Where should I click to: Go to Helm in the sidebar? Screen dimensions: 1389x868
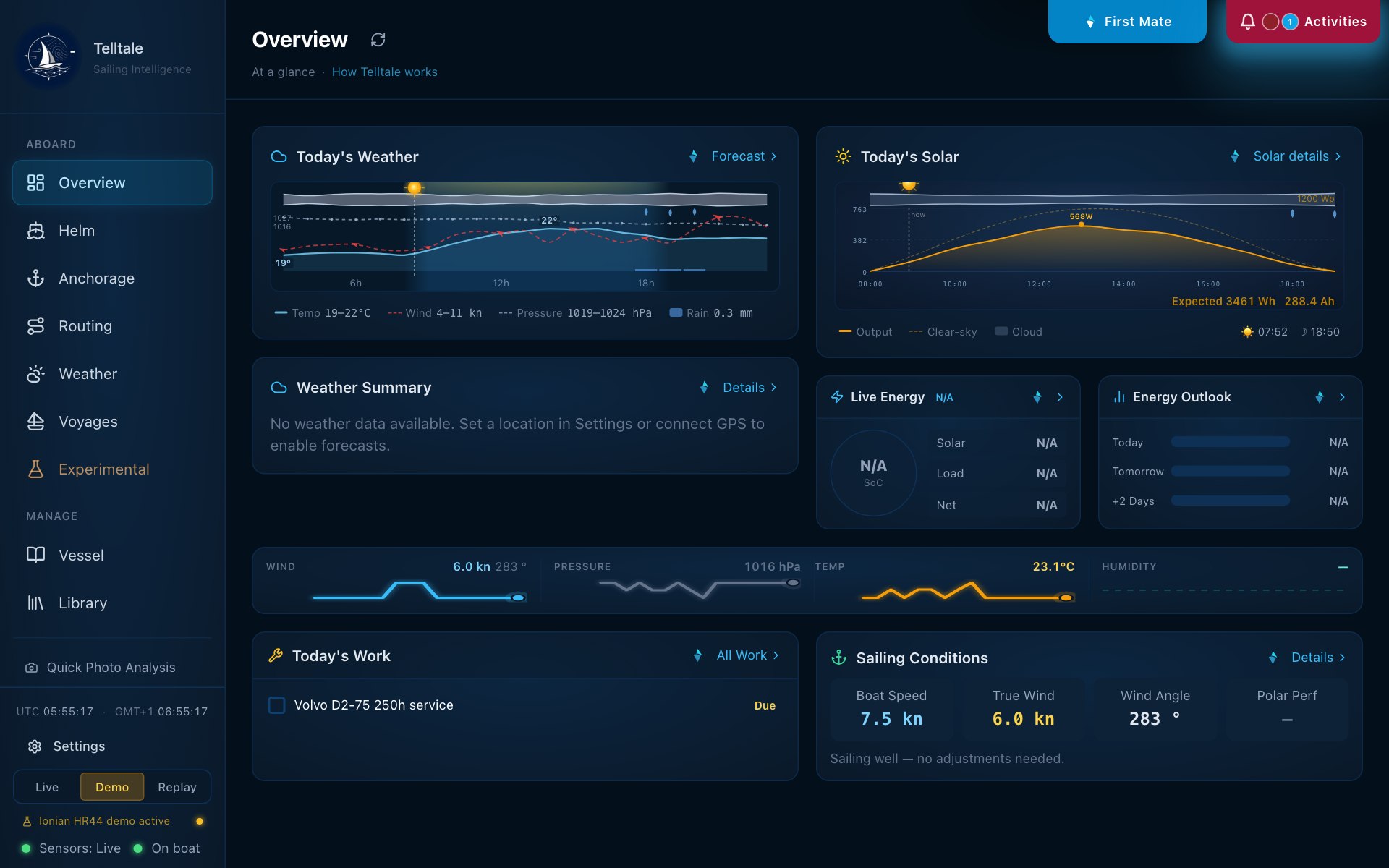tap(112, 231)
